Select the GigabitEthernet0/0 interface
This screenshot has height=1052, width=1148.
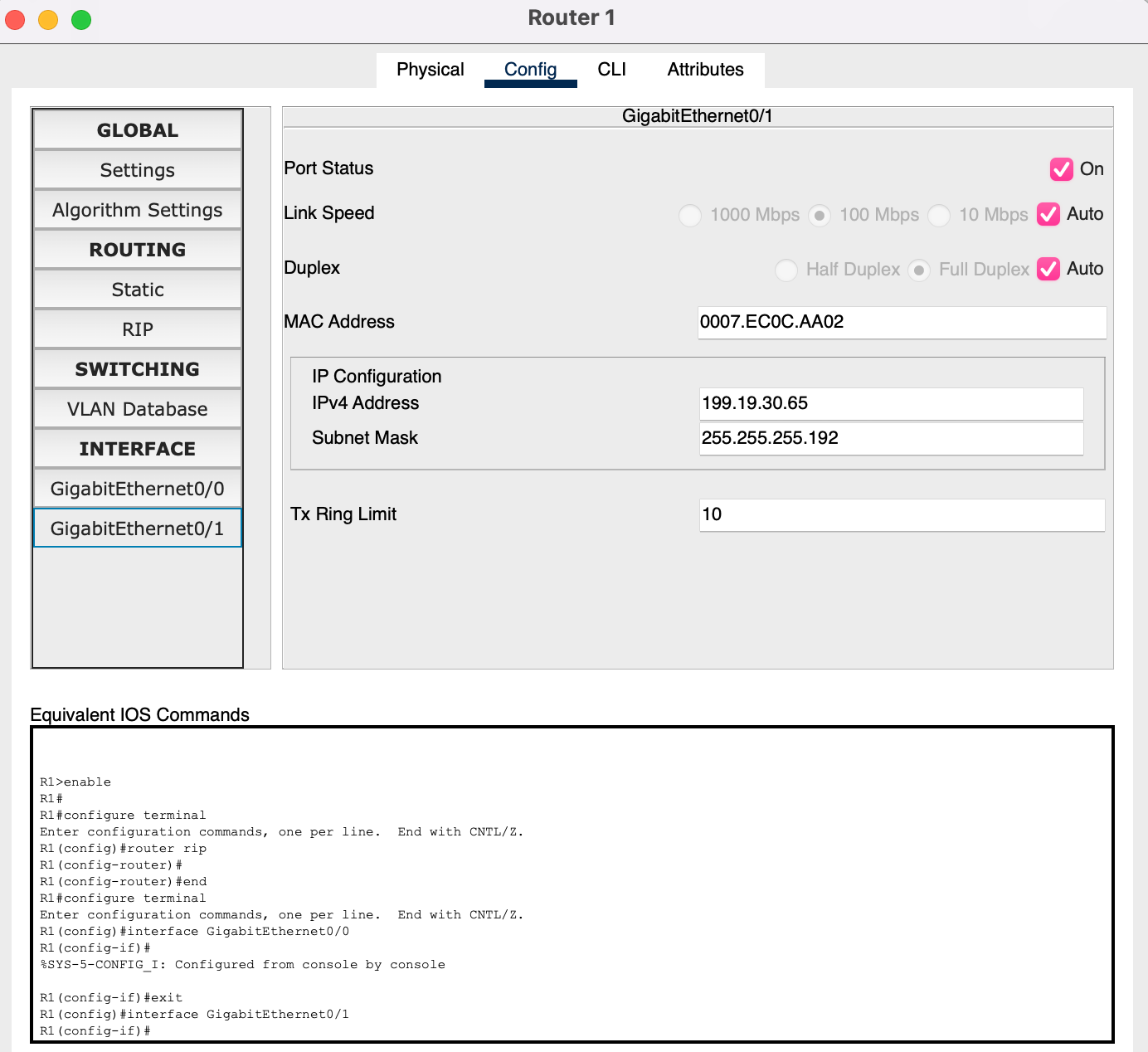point(138,489)
